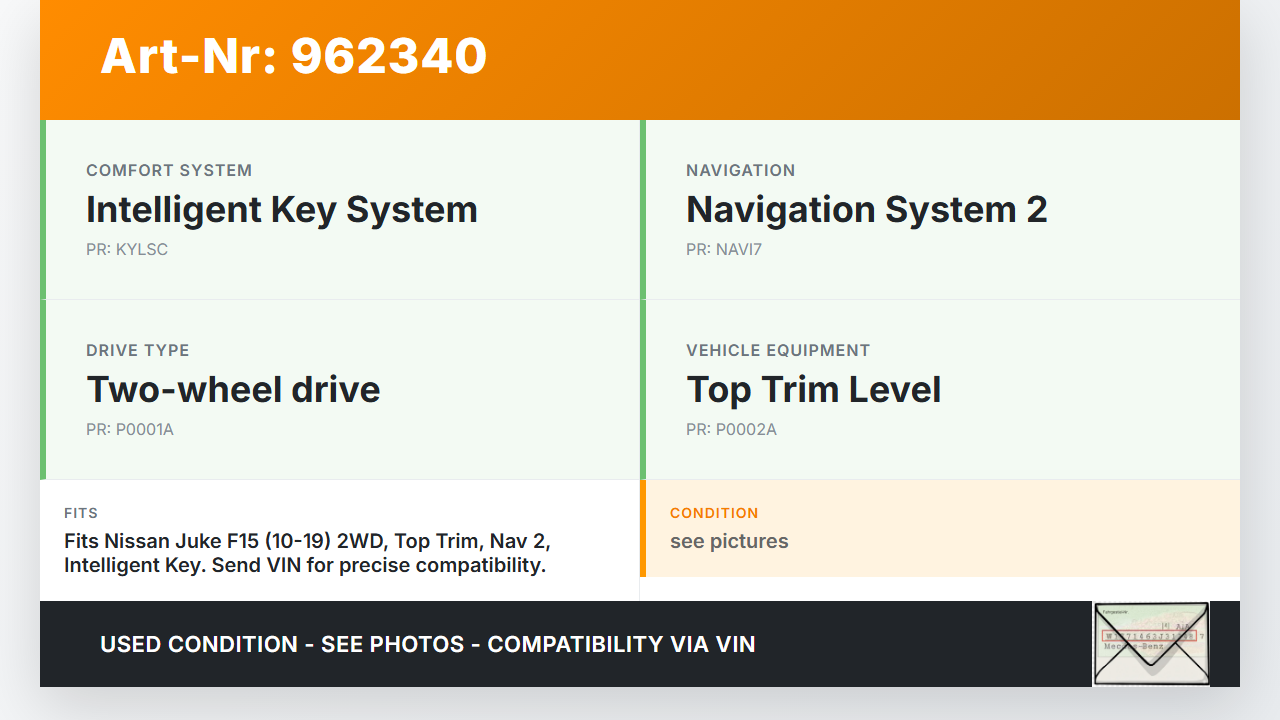This screenshot has width=1280, height=720.
Task: Click the PR: KYLSC code
Action: coord(127,250)
